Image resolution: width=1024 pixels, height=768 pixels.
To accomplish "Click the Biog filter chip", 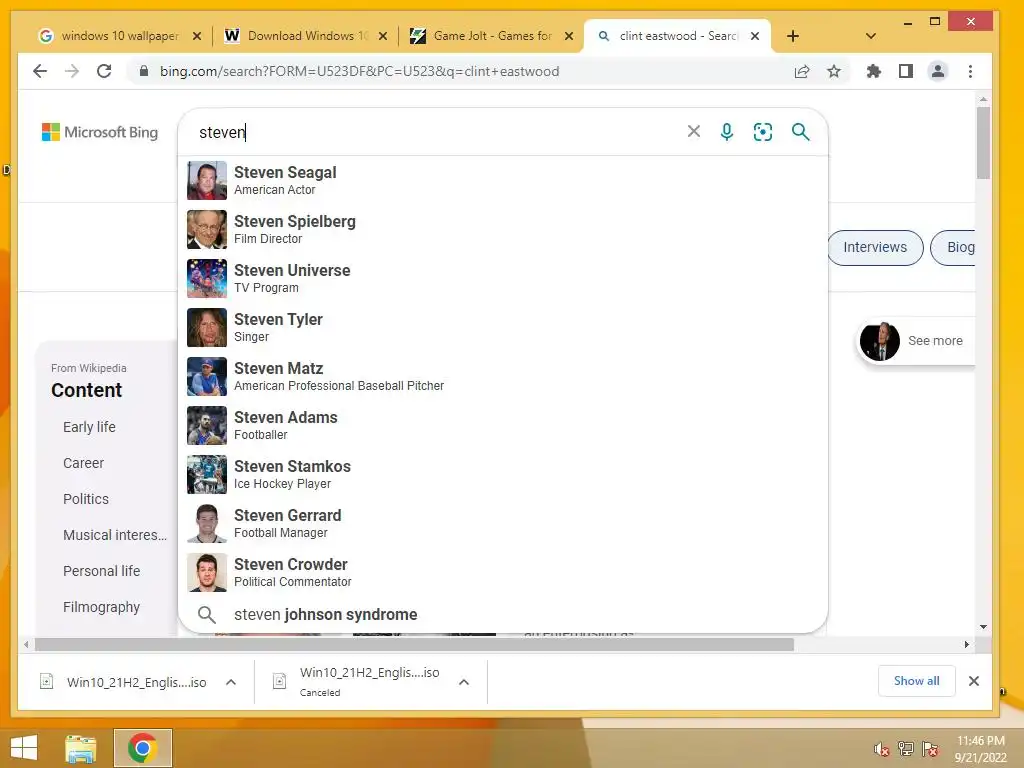I will pos(953,248).
